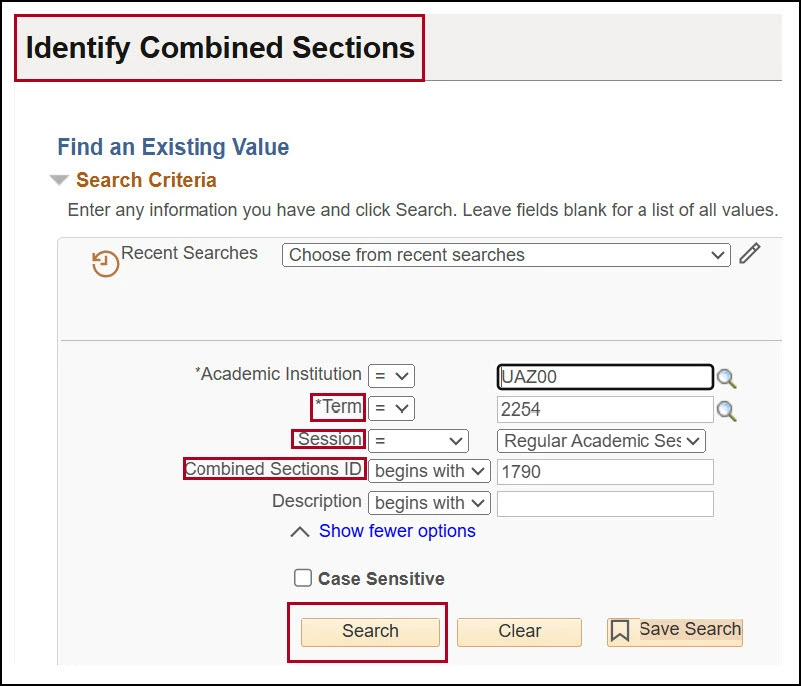Click the Save Search button

click(x=675, y=631)
